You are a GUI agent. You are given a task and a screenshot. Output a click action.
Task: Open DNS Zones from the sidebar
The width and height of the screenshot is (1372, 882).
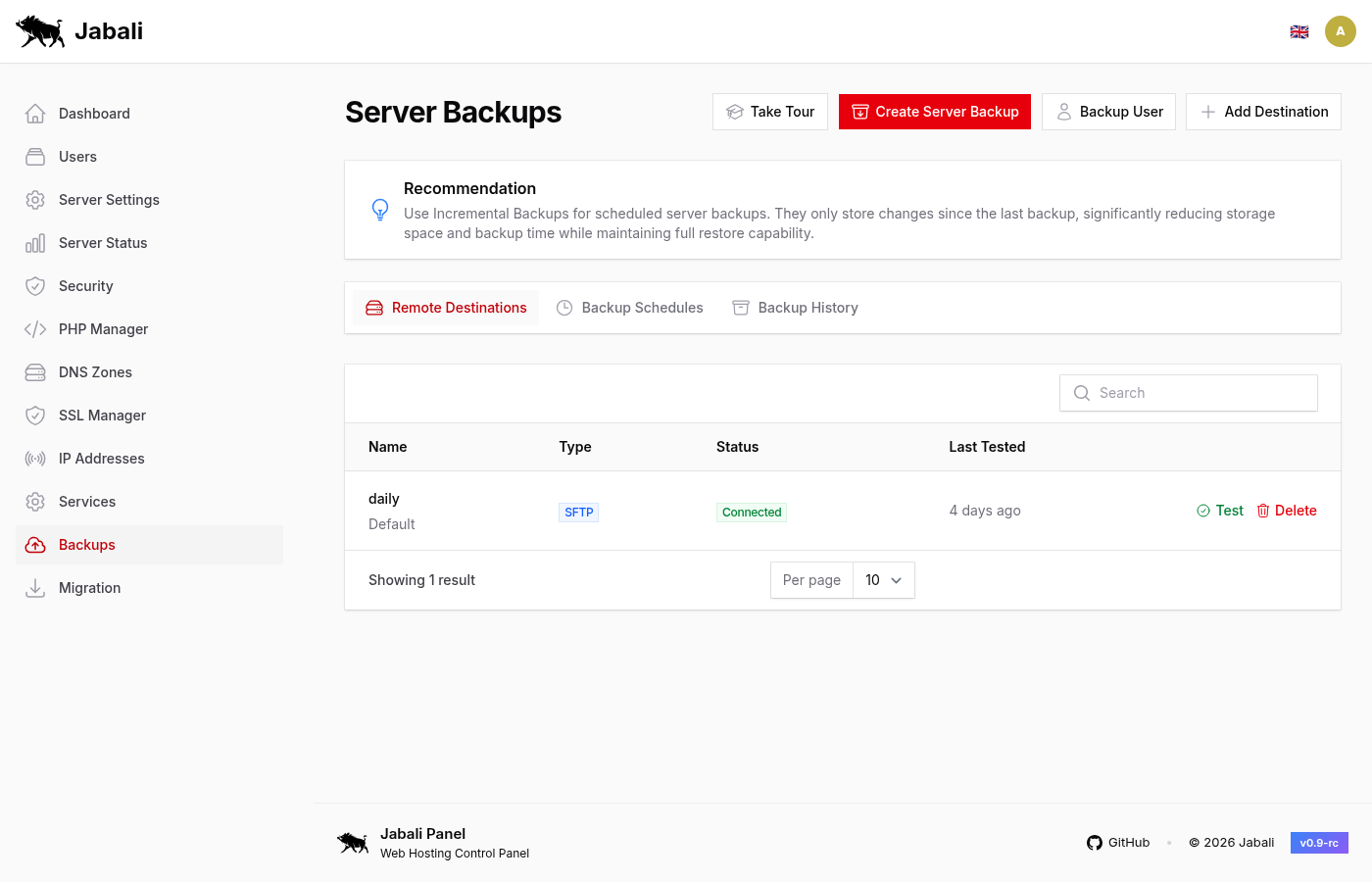pyautogui.click(x=95, y=372)
